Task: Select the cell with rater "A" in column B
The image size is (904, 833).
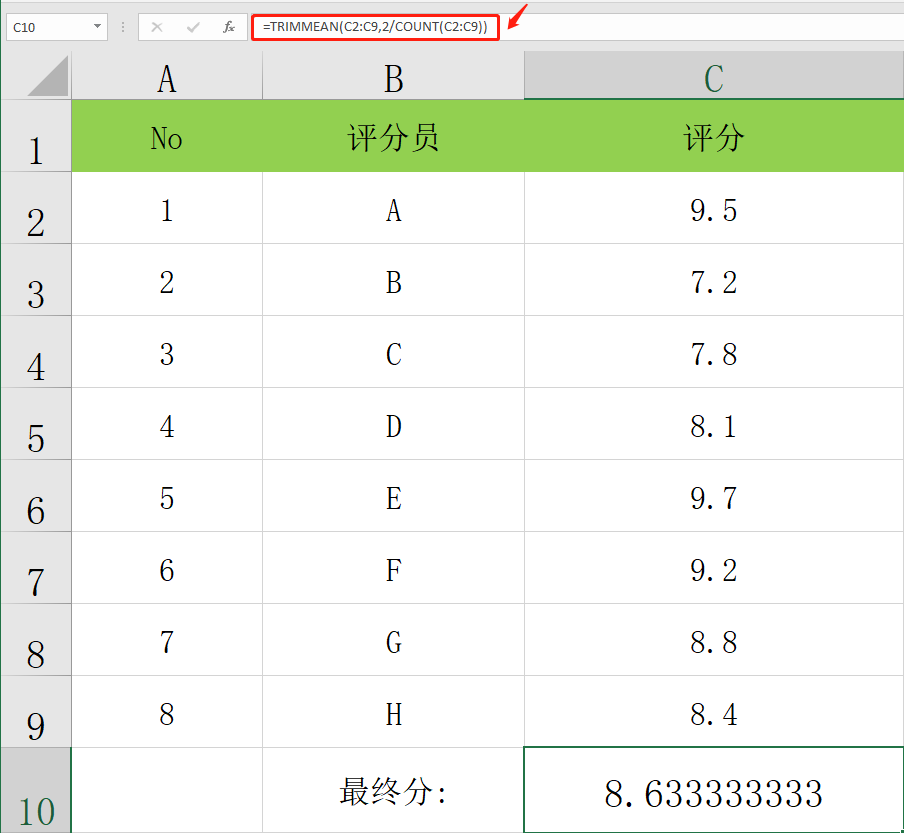Action: pos(393,208)
